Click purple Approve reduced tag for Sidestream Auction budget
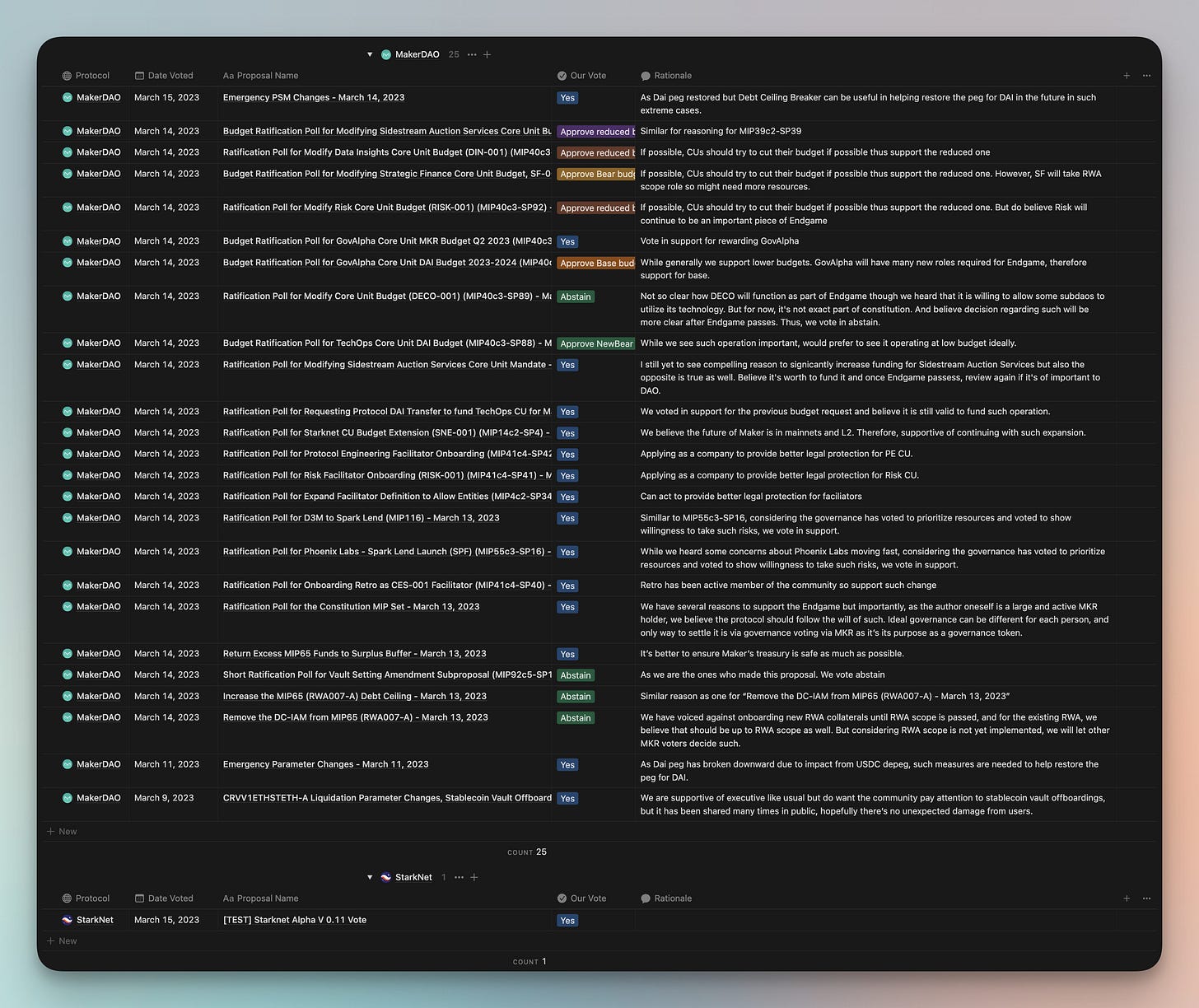Viewport: 1199px width, 1008px height. click(x=596, y=132)
